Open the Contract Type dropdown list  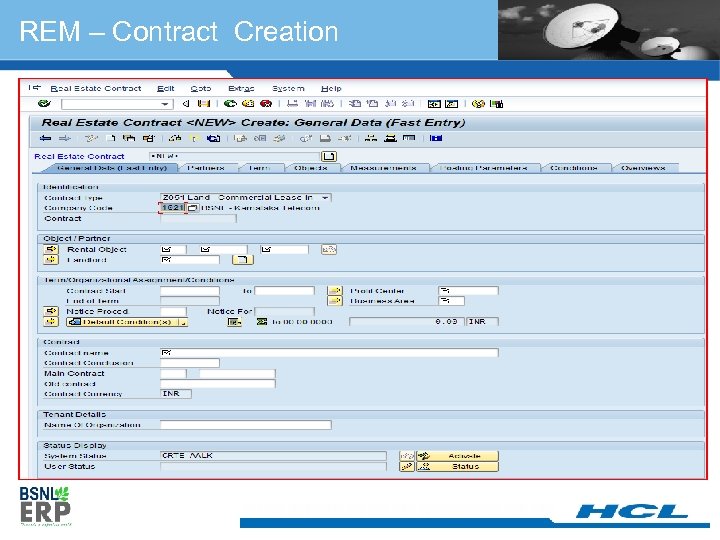pos(325,197)
